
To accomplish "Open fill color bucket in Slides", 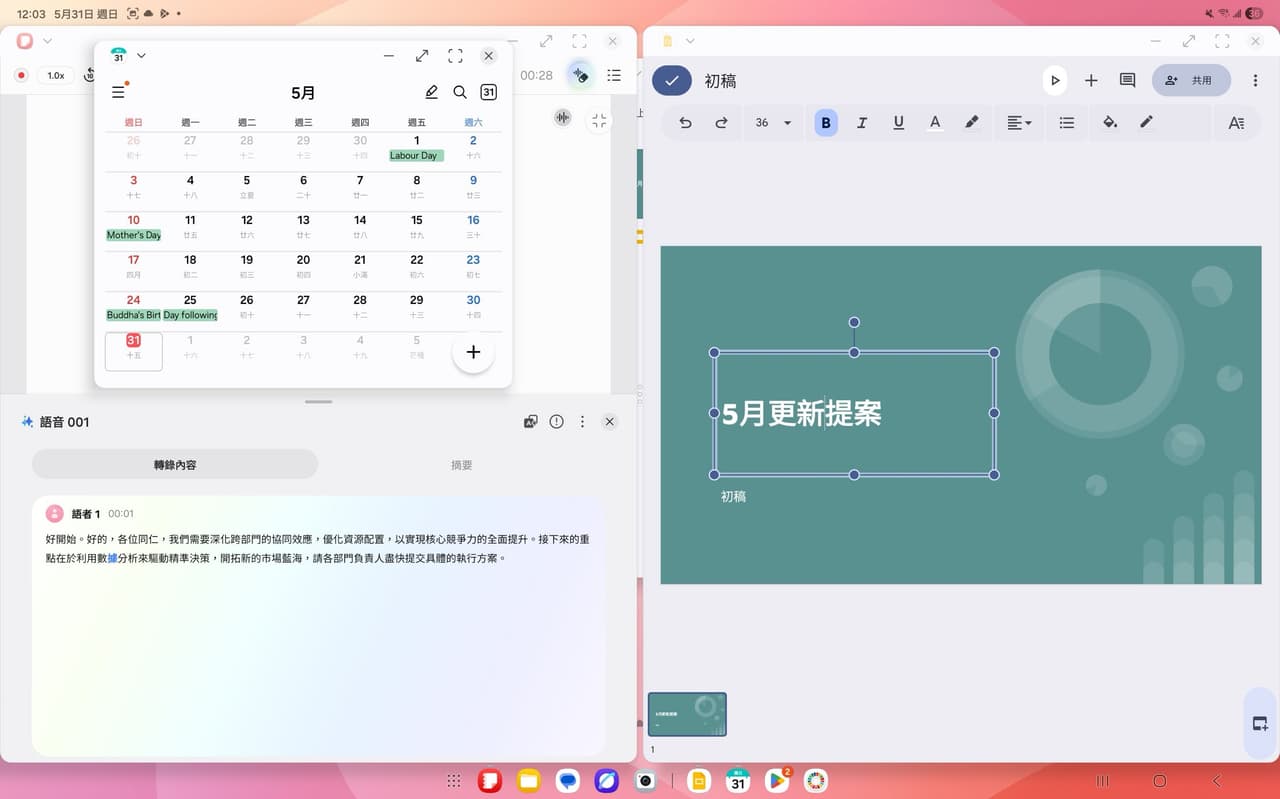I will pos(1110,123).
